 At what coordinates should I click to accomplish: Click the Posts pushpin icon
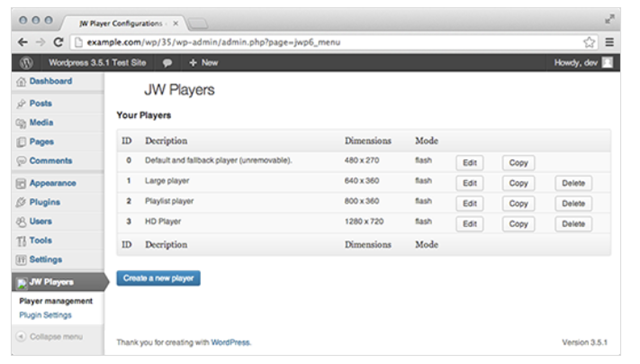pyautogui.click(x=21, y=104)
